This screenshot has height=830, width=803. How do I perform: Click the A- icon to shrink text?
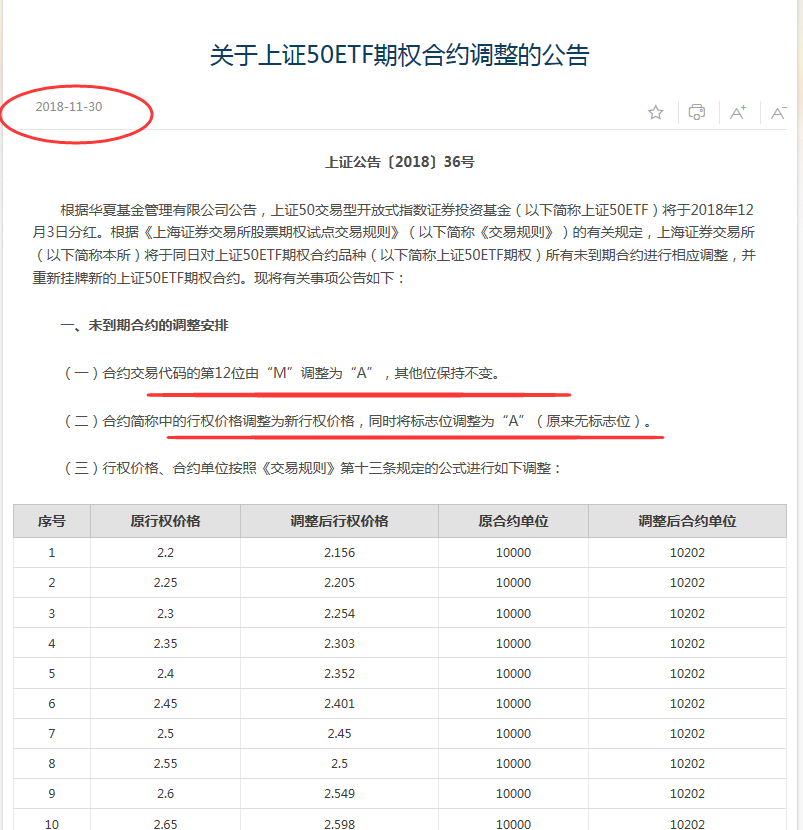[x=778, y=113]
